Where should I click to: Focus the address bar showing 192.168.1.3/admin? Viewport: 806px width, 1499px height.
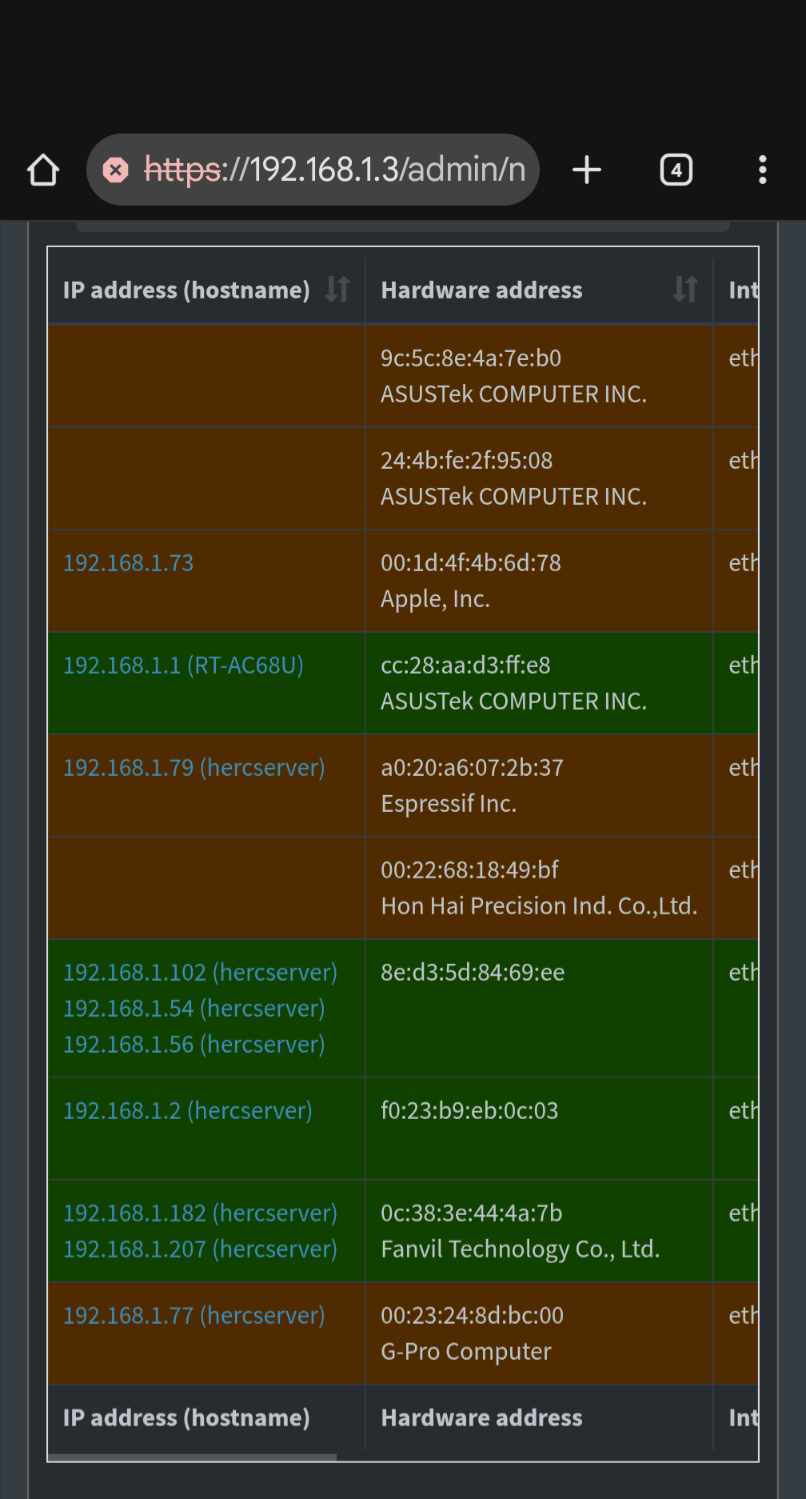313,170
